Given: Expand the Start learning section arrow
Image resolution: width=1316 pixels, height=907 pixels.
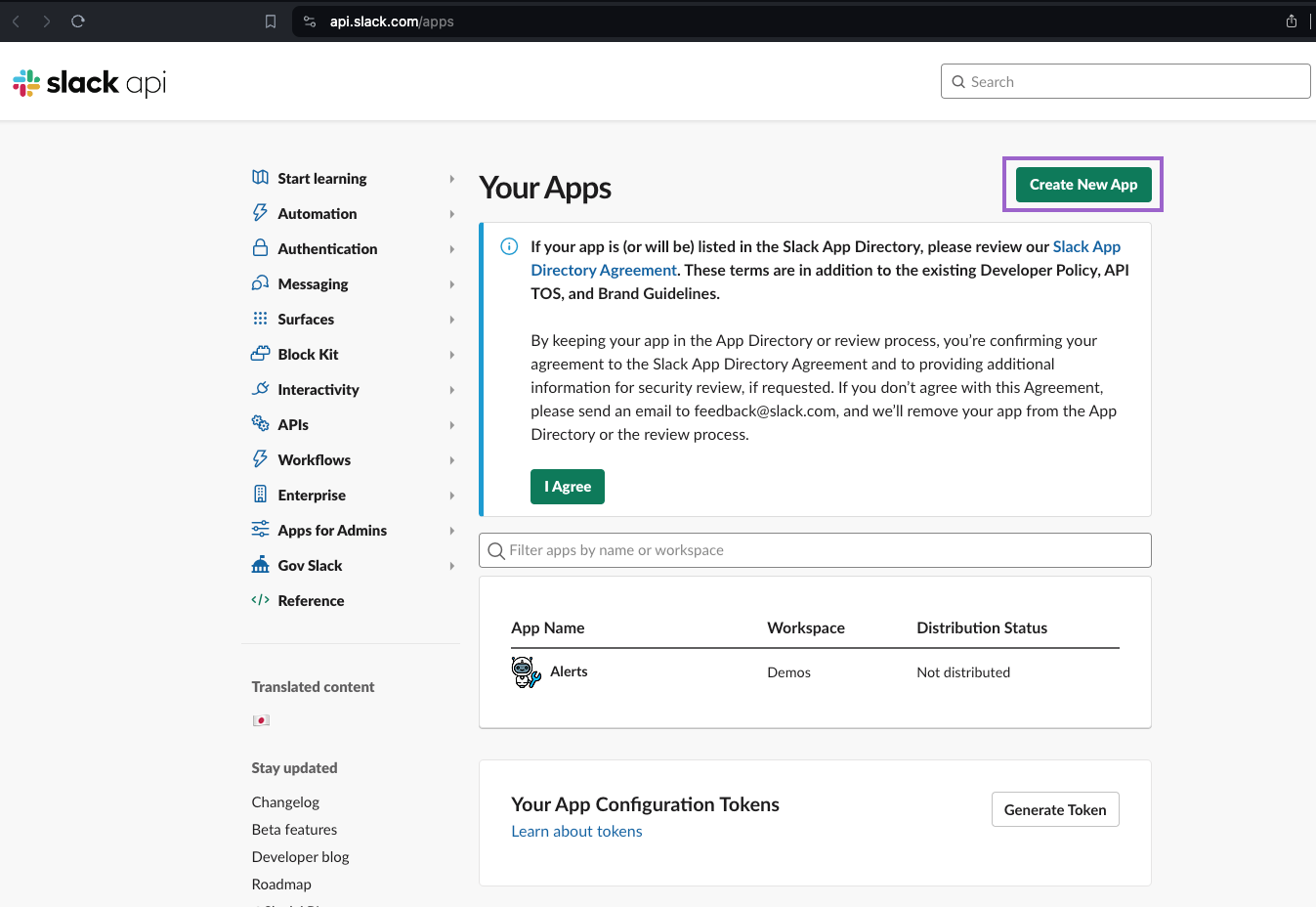Looking at the screenshot, I should coord(451,179).
